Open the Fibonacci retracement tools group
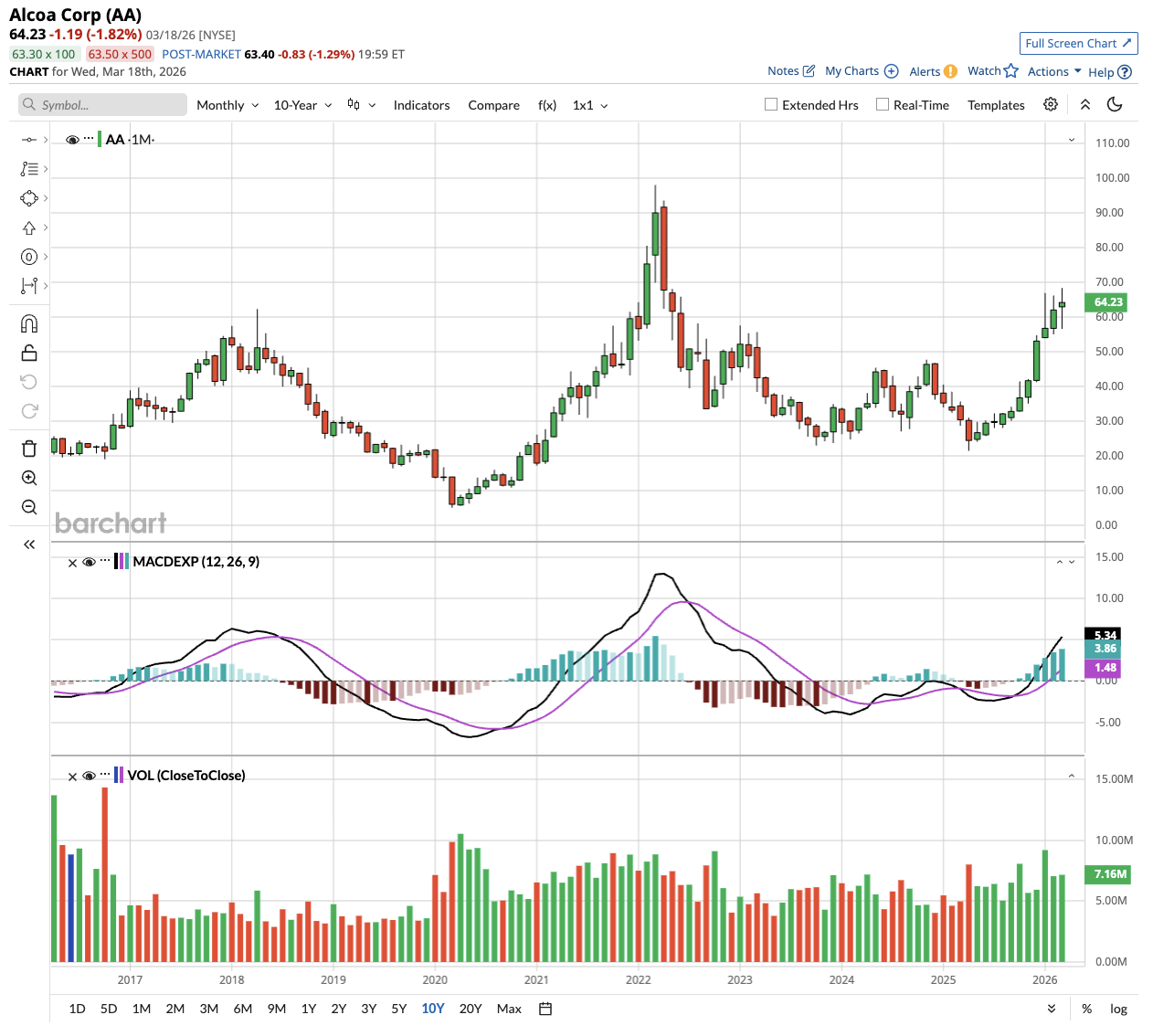1153x1036 pixels. [x=28, y=169]
